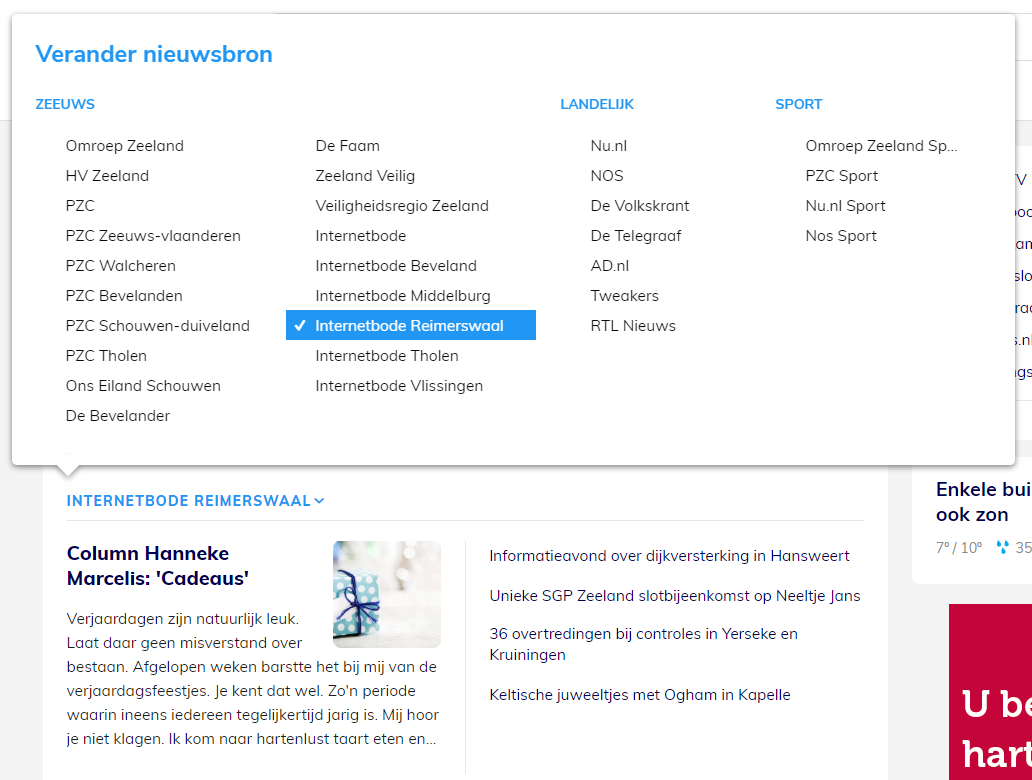Choose PZC Walcheren source

(x=120, y=265)
